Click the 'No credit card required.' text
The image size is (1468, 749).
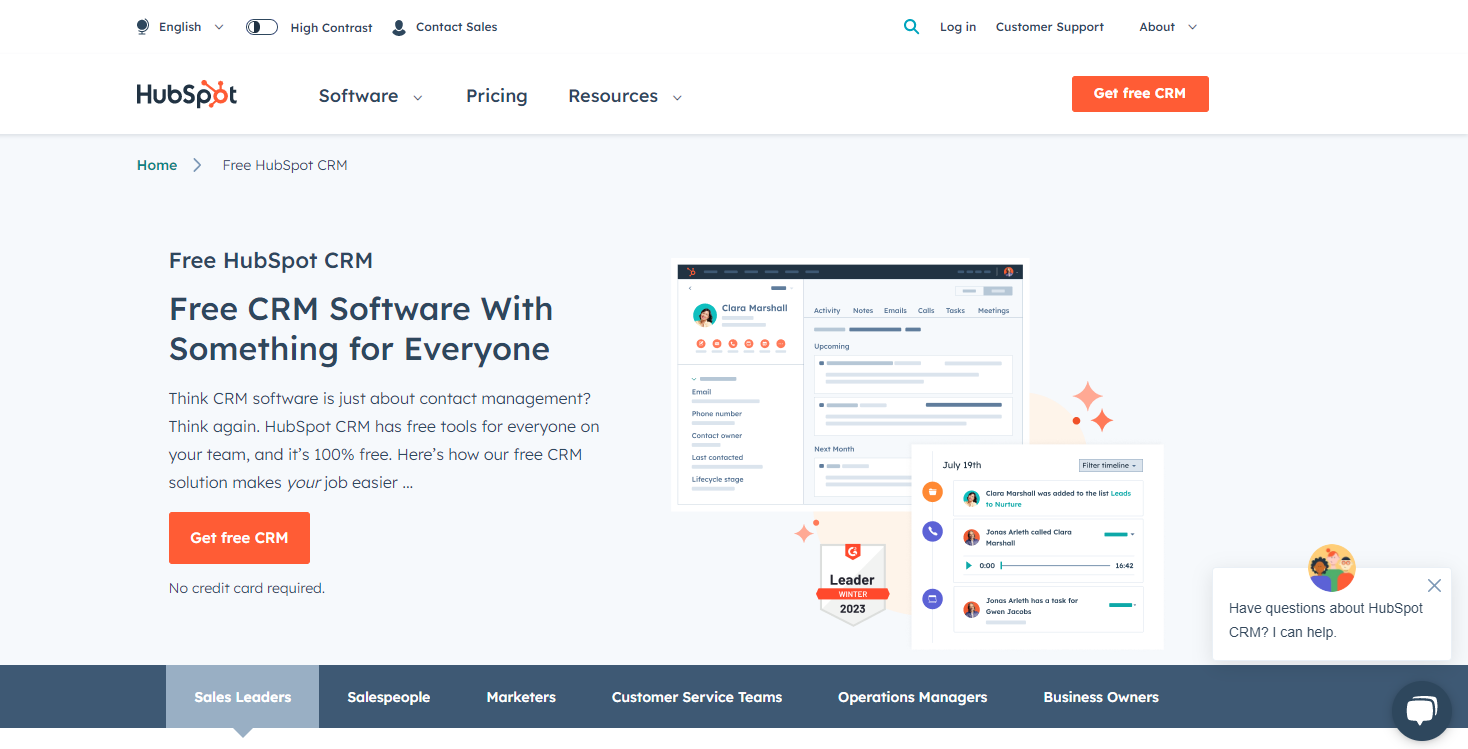click(247, 588)
